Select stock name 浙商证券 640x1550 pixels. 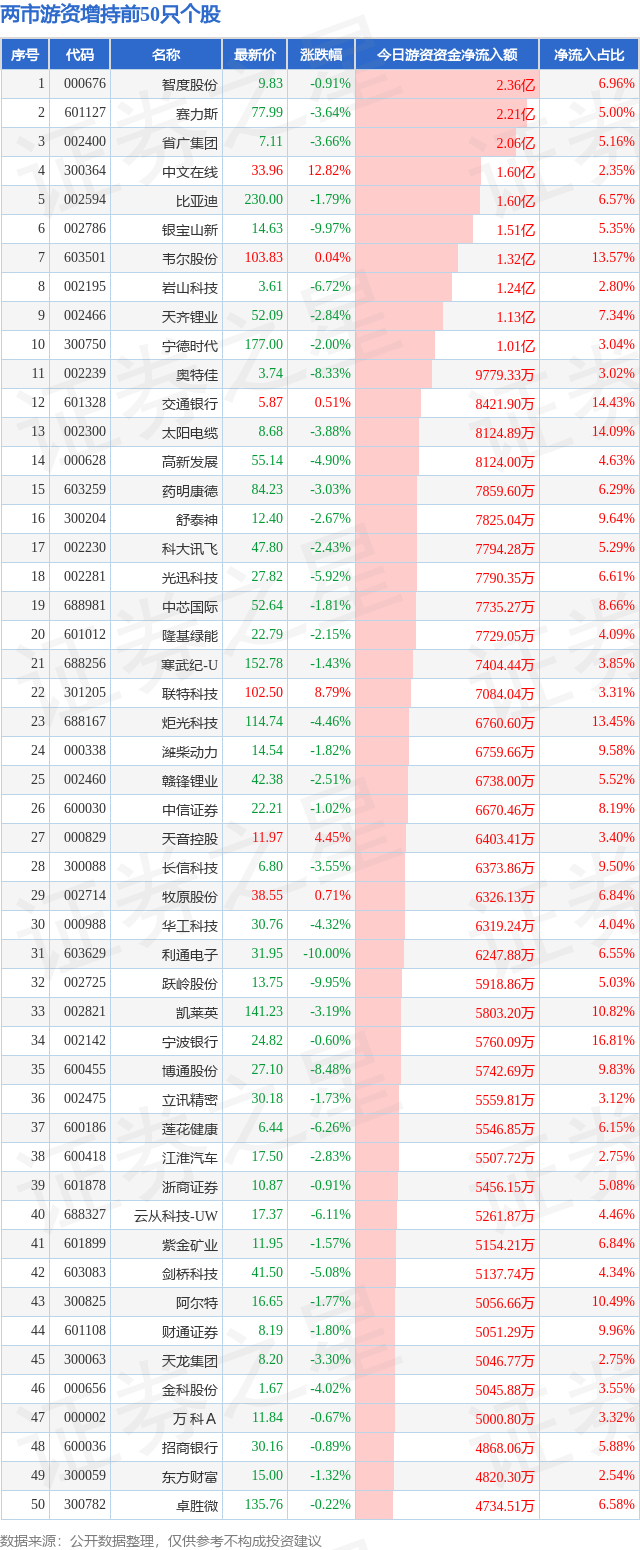[x=190, y=1186]
